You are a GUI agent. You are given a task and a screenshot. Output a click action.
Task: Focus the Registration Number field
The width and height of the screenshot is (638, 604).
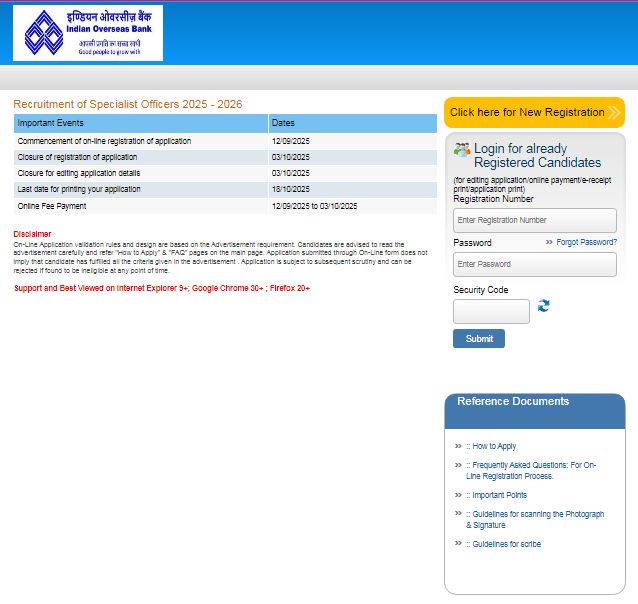pyautogui.click(x=534, y=220)
